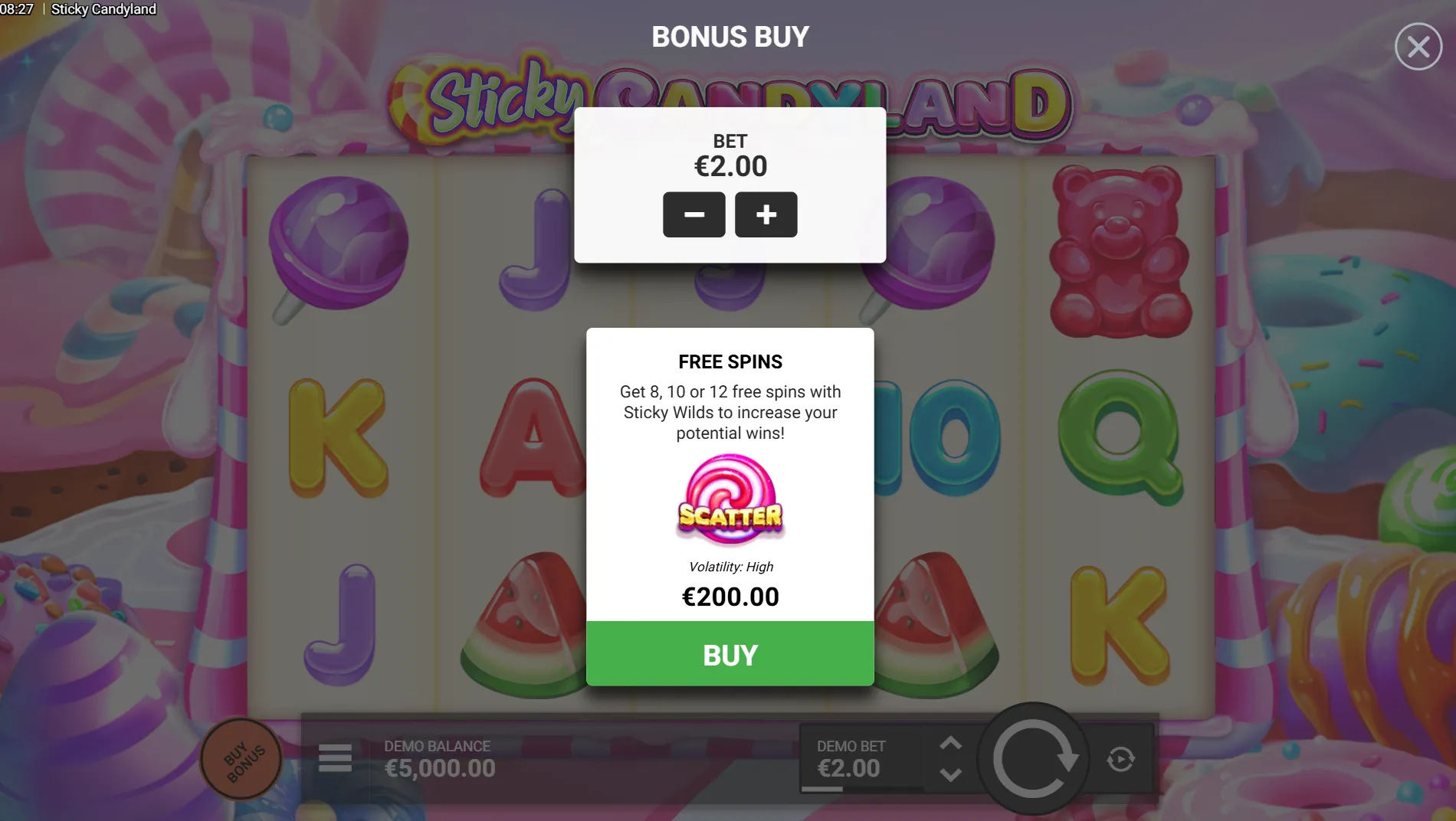Click the round Buy Bonus badge

click(x=241, y=760)
